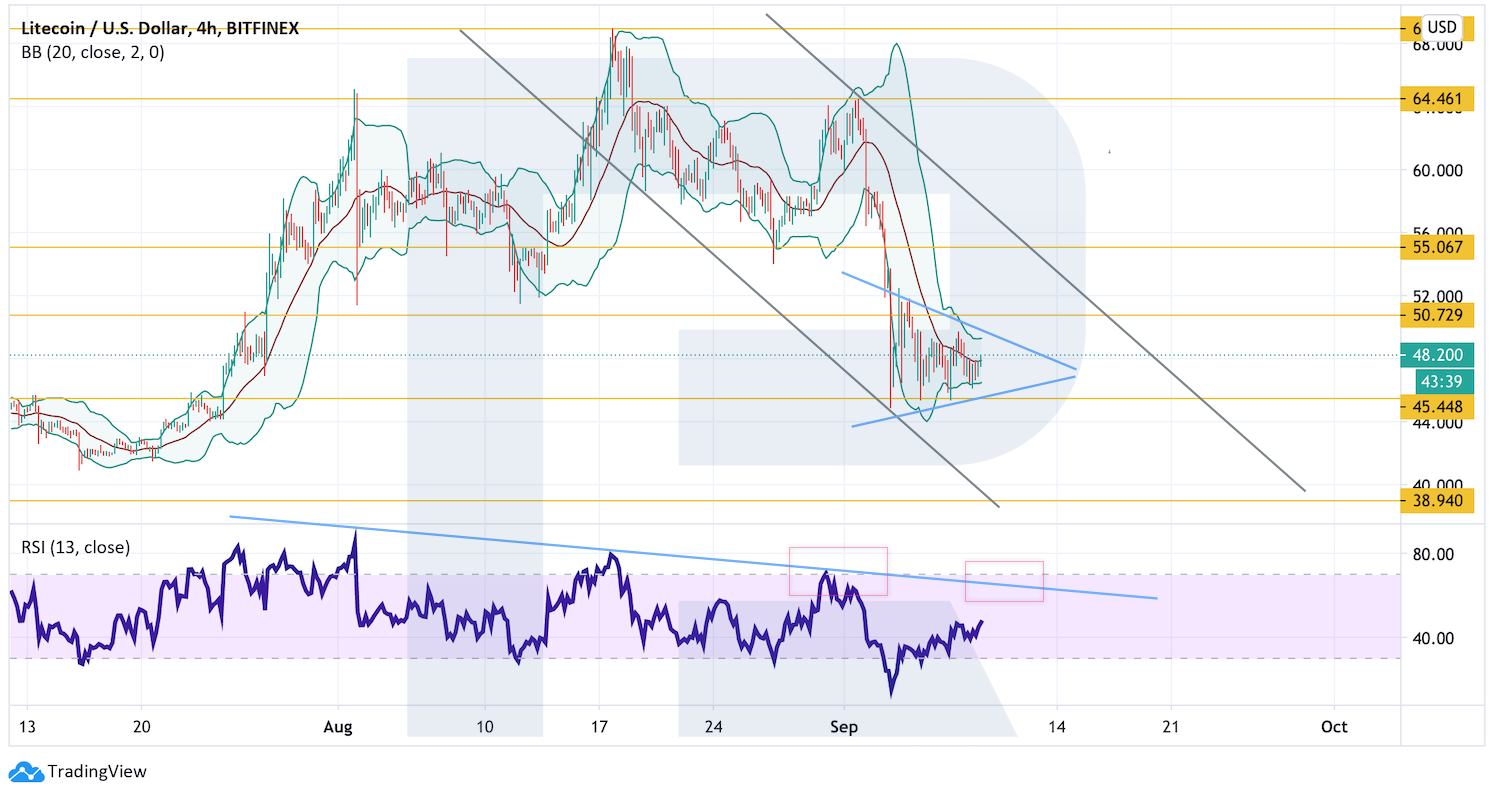Click the 52.000 price axis value

[1437, 296]
